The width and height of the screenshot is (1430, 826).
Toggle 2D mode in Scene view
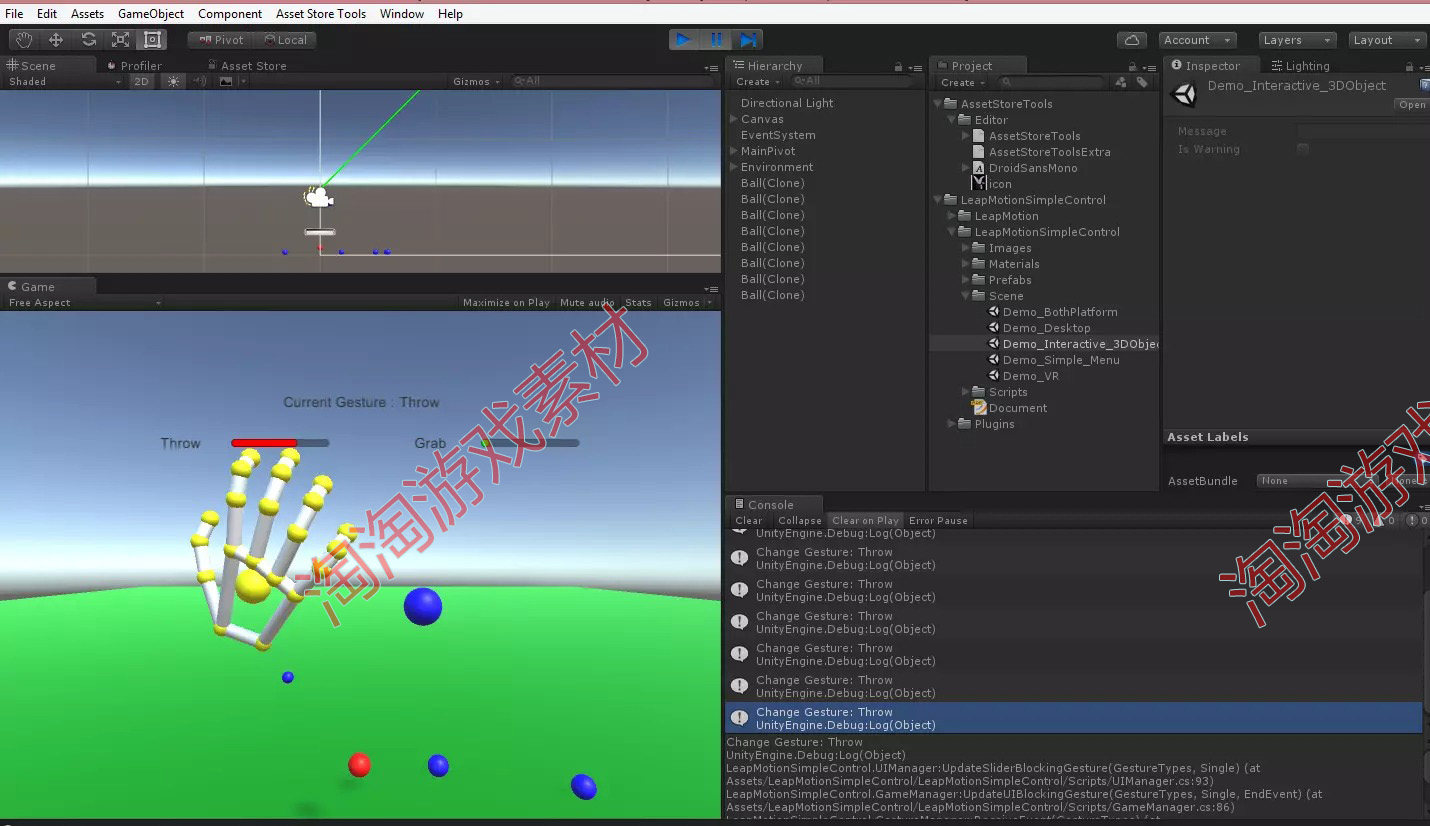[x=142, y=81]
